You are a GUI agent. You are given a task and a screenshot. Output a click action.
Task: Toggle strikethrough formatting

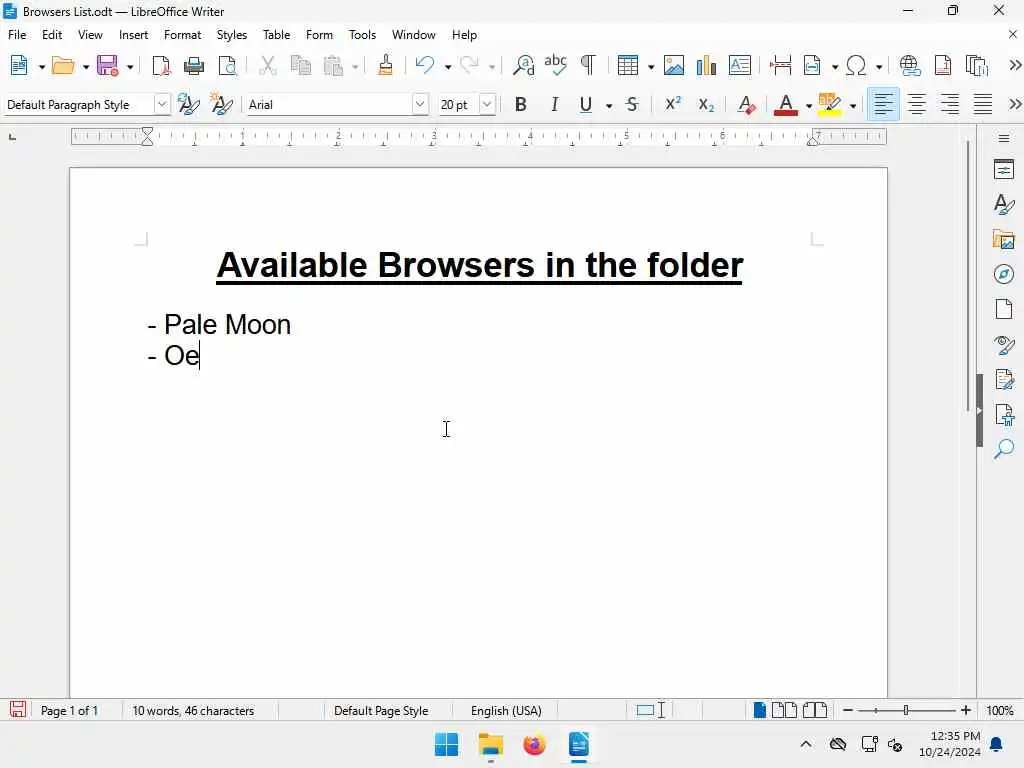632,104
